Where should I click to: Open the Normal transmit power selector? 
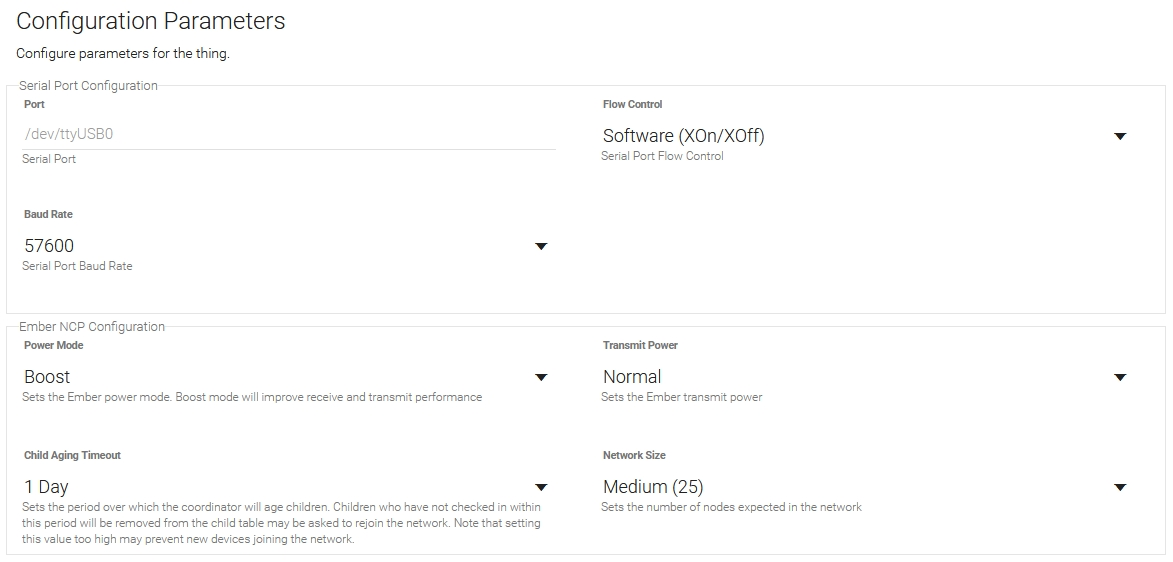pos(632,377)
